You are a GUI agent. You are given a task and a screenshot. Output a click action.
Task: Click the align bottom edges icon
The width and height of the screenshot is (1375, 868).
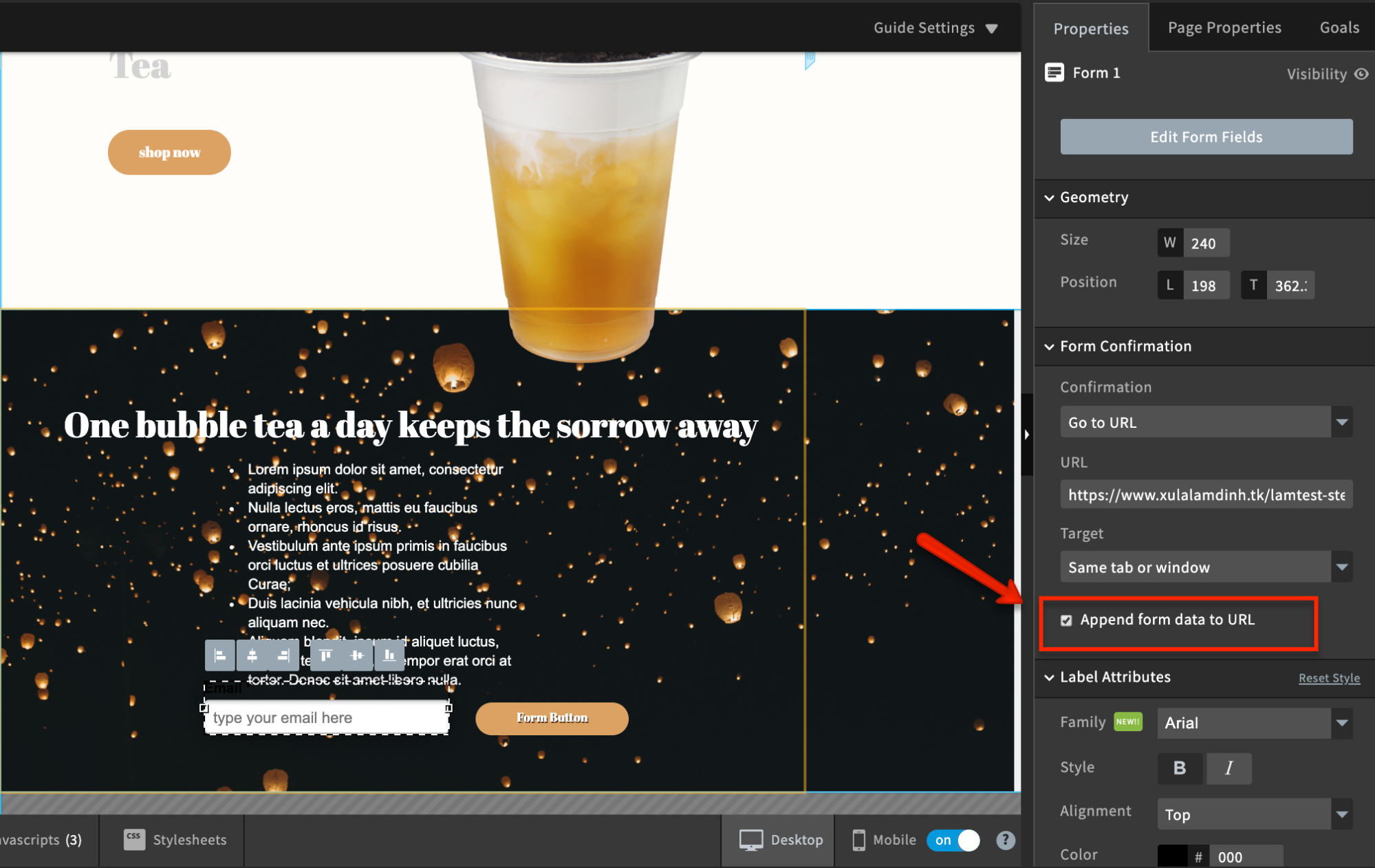(x=389, y=655)
